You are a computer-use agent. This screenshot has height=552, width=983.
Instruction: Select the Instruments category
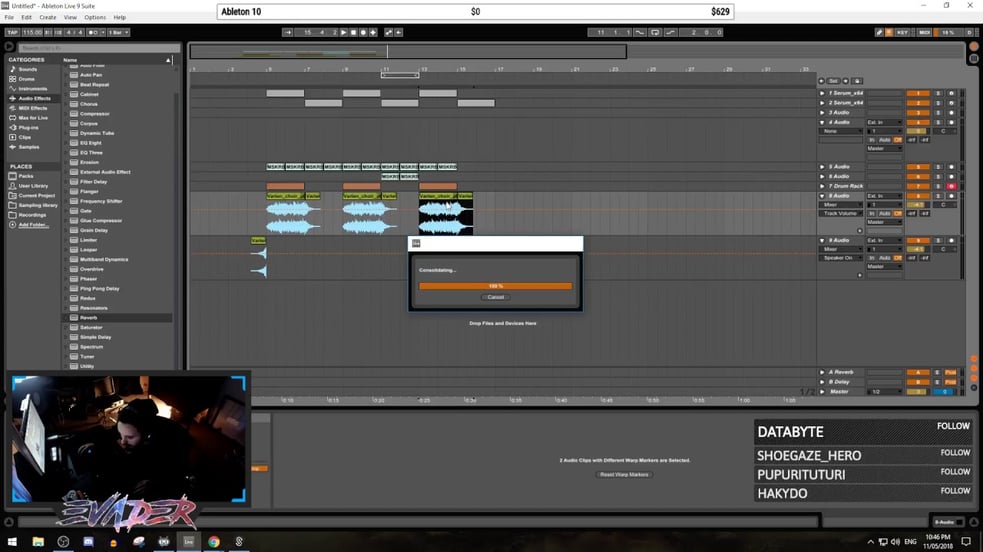click(33, 88)
